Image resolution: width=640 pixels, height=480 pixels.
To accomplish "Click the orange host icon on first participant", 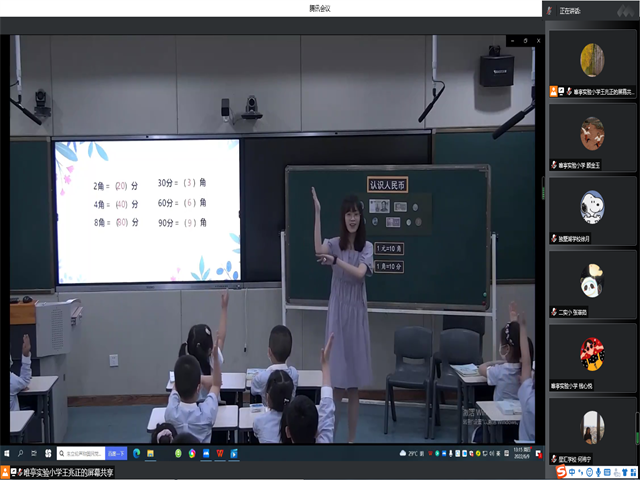I will click(553, 91).
